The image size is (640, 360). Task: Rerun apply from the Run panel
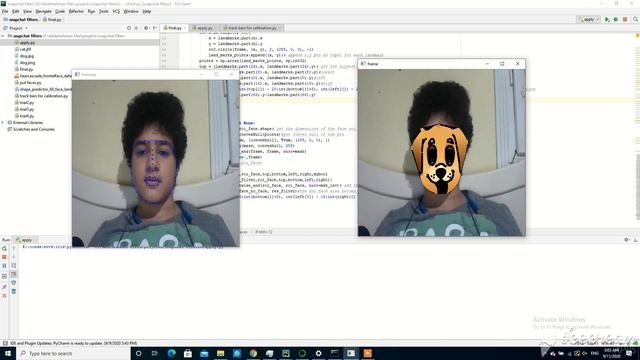(4, 249)
